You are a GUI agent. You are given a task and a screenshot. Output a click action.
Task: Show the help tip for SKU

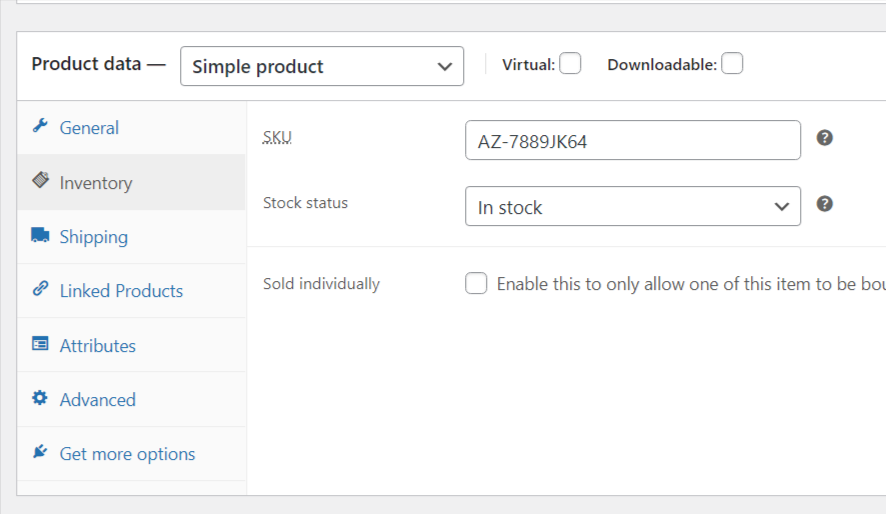point(824,138)
